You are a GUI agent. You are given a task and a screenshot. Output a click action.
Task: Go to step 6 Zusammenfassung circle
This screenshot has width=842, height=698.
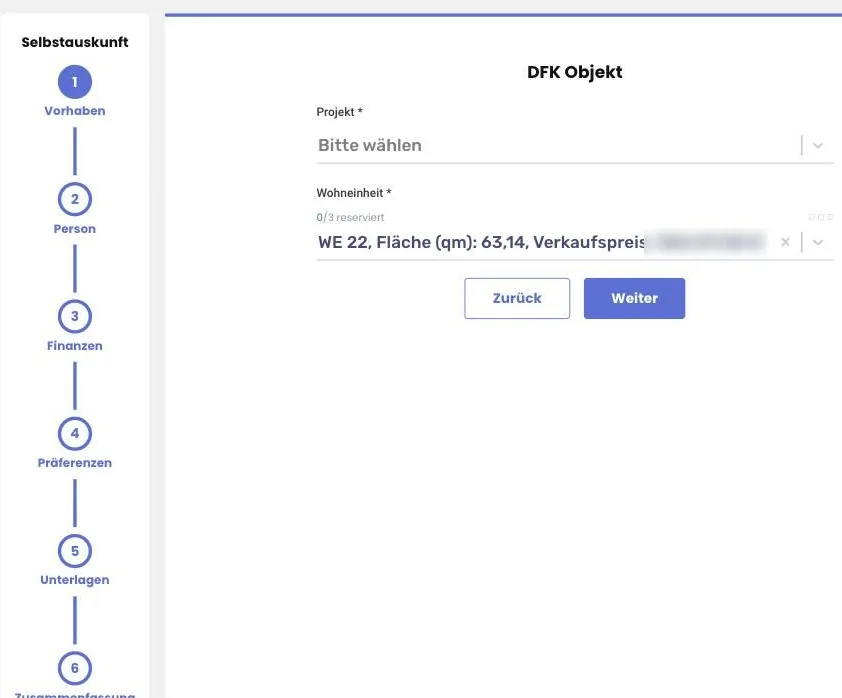click(x=75, y=668)
